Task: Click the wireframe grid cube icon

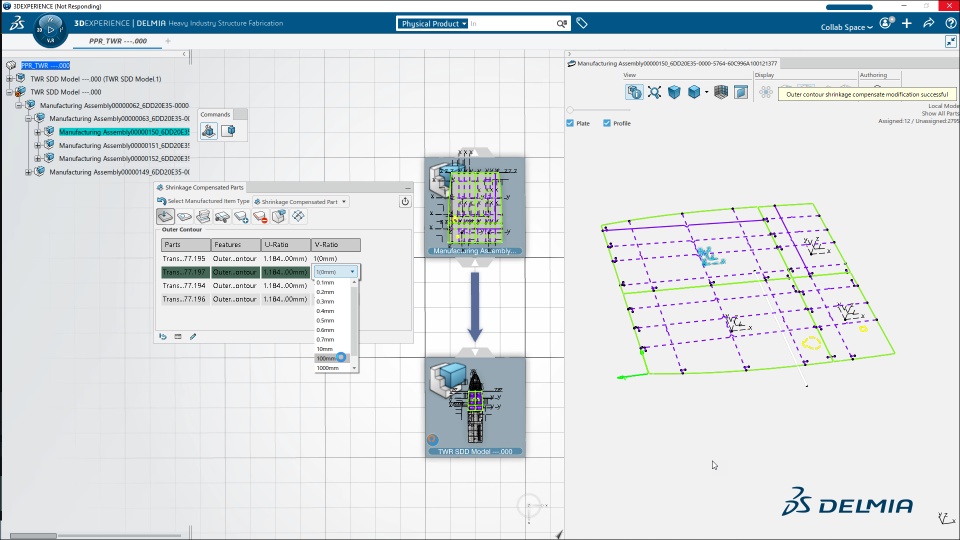Action: (x=721, y=92)
